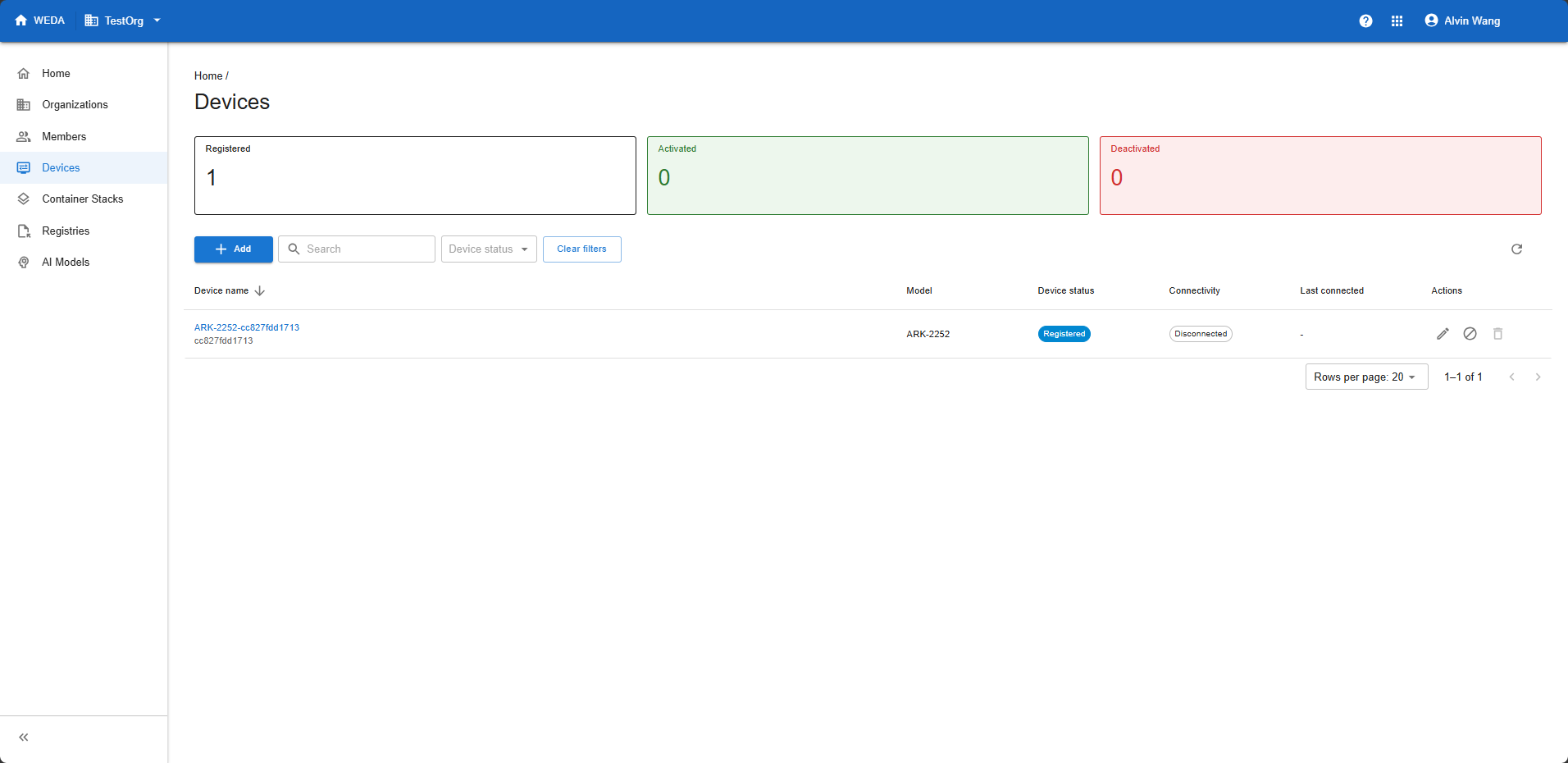The height and width of the screenshot is (763, 1568).
Task: Open the Alvin Wang account menu
Action: tap(1462, 21)
